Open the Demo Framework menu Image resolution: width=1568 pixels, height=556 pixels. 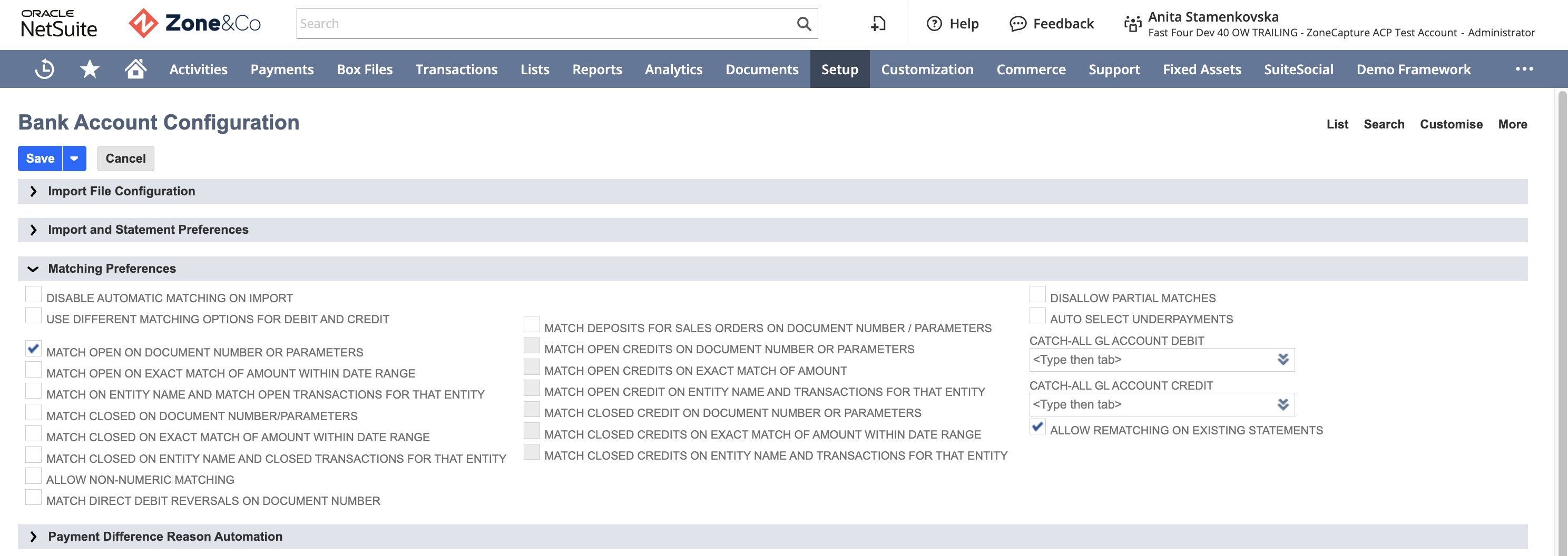pos(1414,69)
